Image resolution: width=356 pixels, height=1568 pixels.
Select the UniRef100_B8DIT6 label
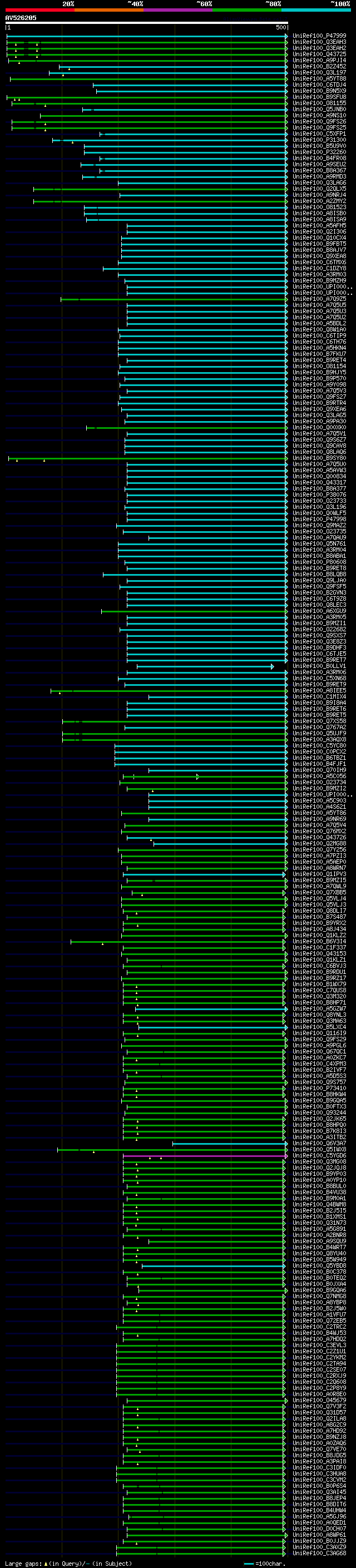(319, 1503)
